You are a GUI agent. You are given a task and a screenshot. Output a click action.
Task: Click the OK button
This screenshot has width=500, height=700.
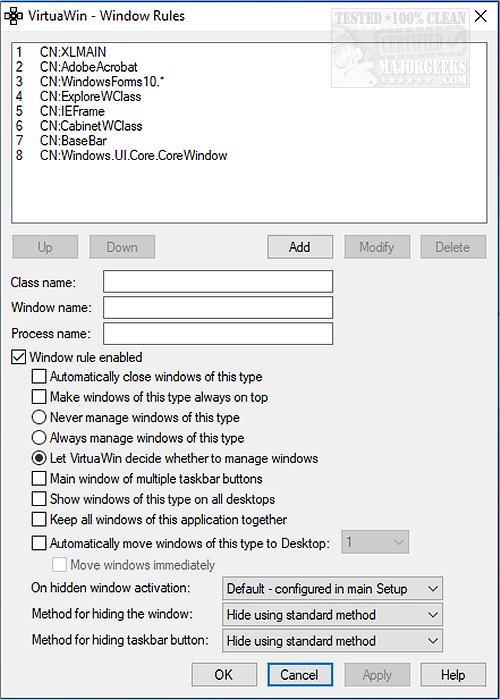point(224,675)
